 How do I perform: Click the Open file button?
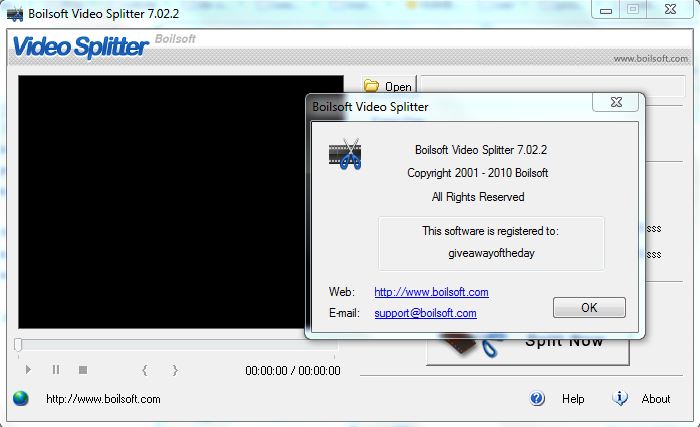coord(388,85)
